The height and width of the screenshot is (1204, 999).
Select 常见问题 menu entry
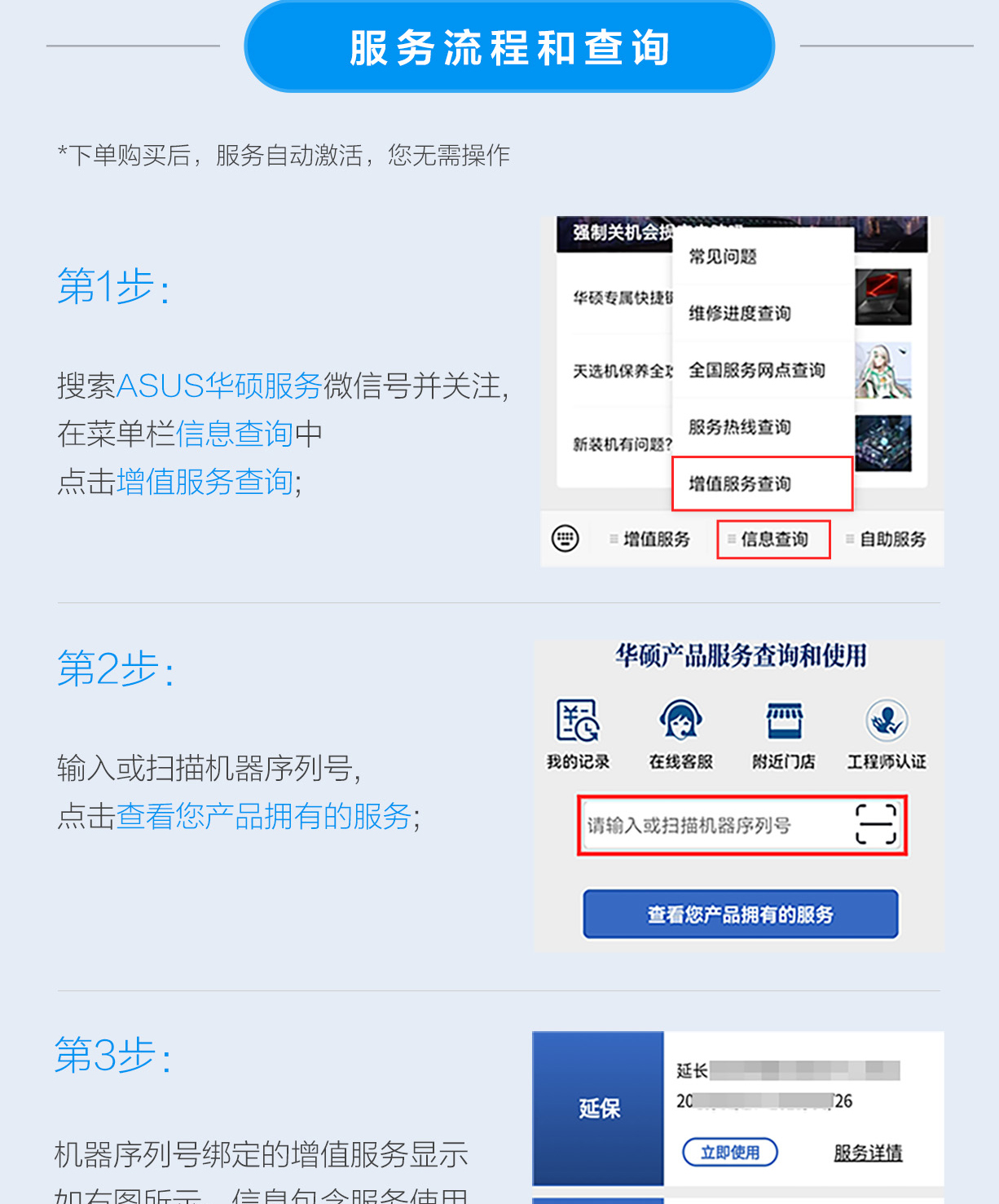763,257
